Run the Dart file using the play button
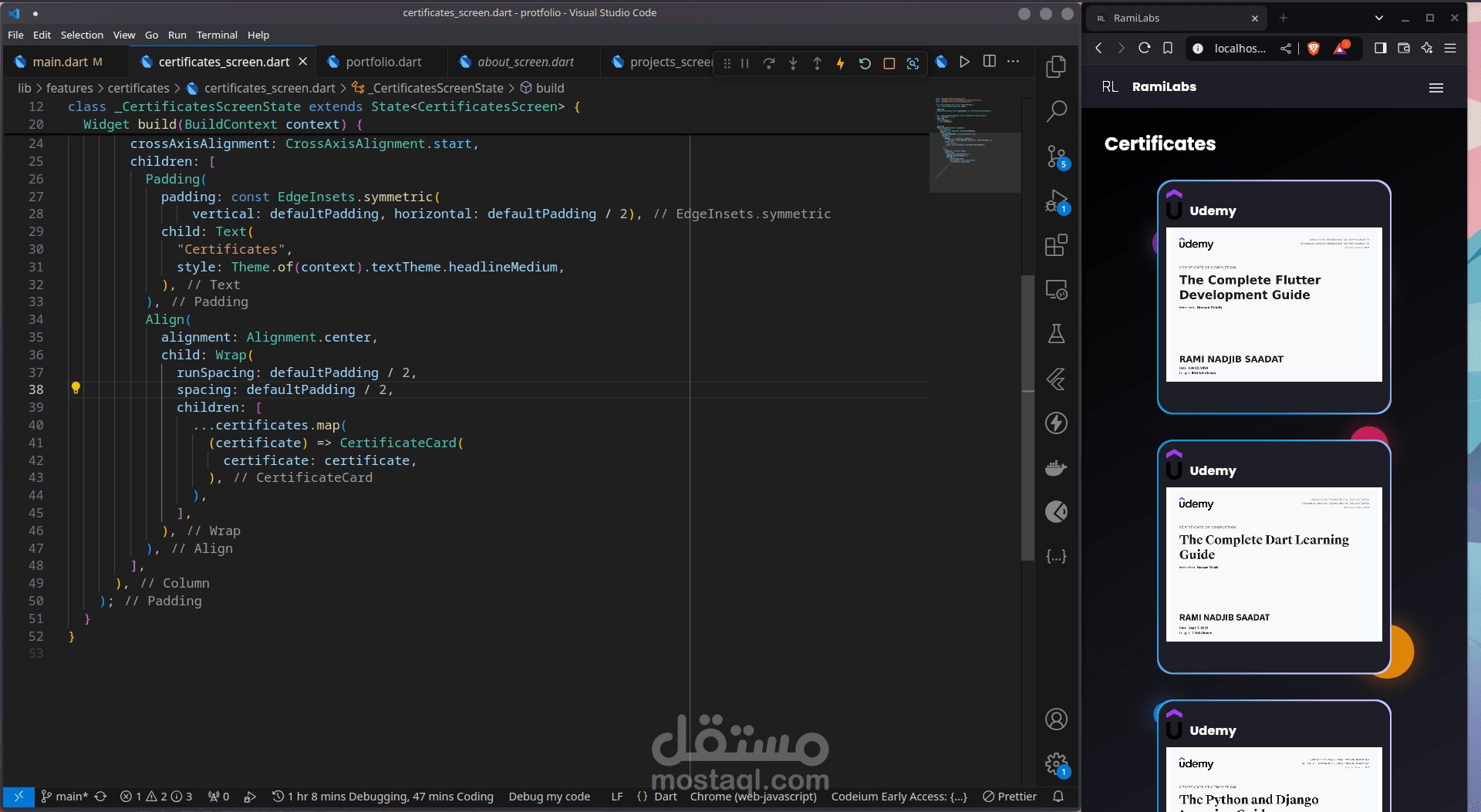This screenshot has width=1481, height=812. (964, 62)
